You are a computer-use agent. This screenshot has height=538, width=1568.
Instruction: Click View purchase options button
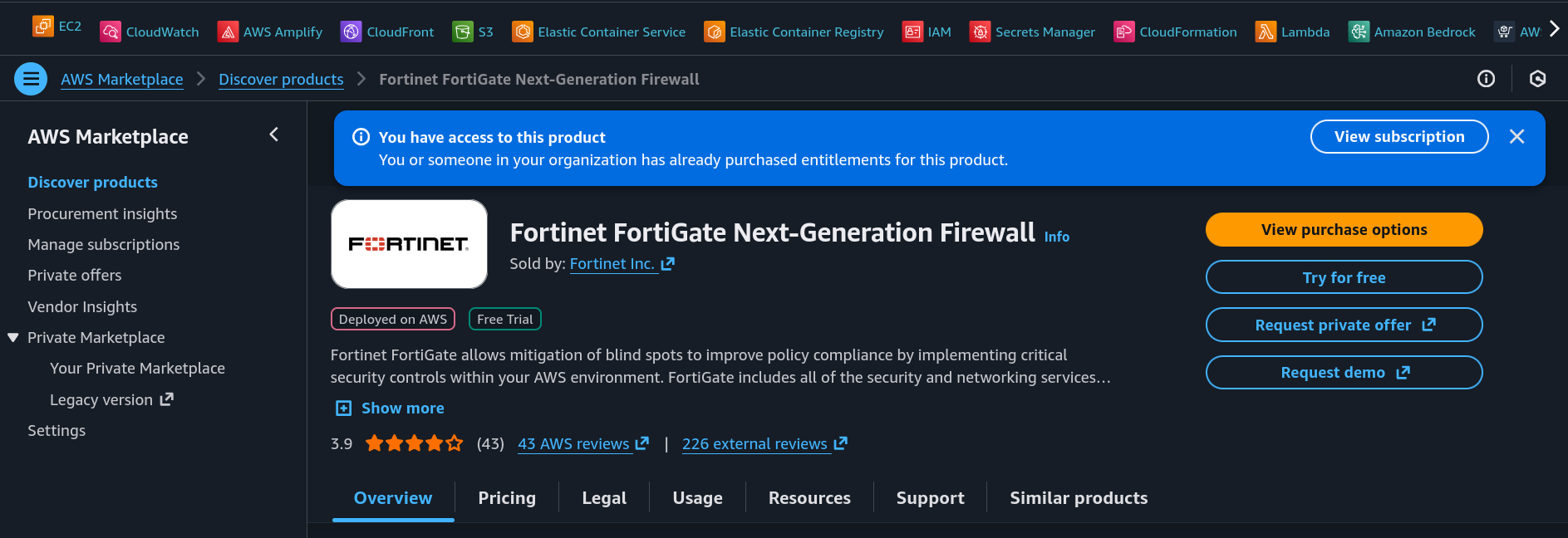click(1343, 230)
